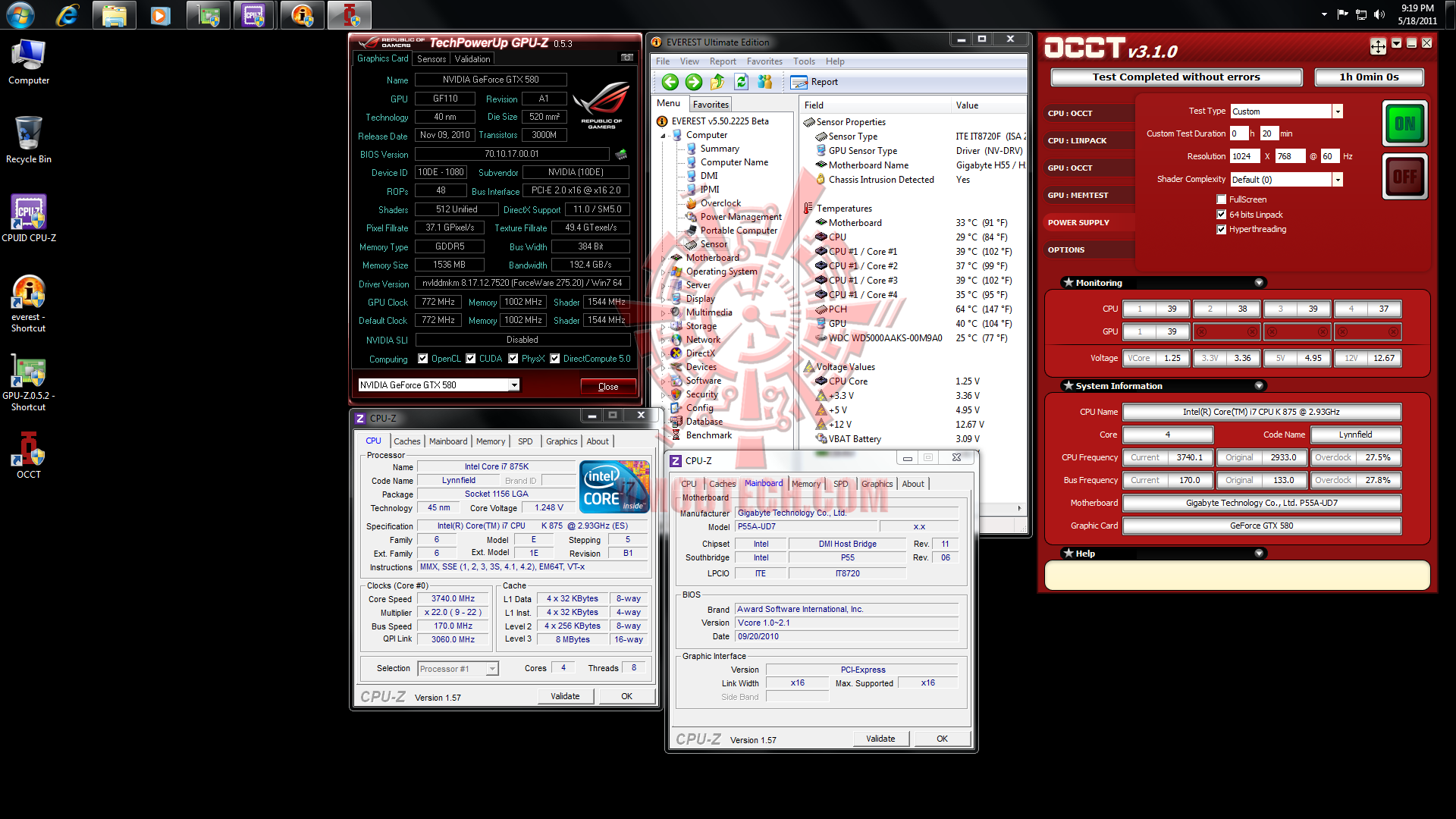Click the OCCT red OFF button

pos(1404,177)
